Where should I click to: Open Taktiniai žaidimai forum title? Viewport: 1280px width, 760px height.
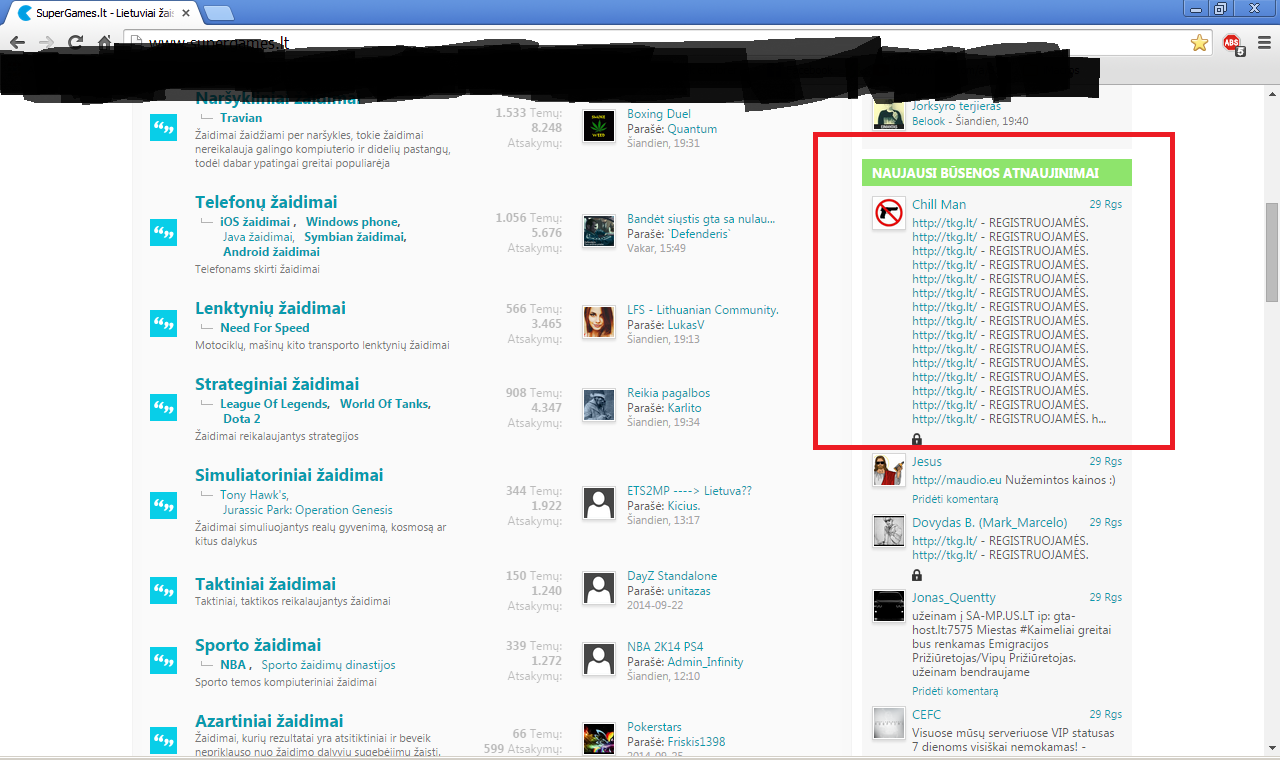click(x=265, y=584)
